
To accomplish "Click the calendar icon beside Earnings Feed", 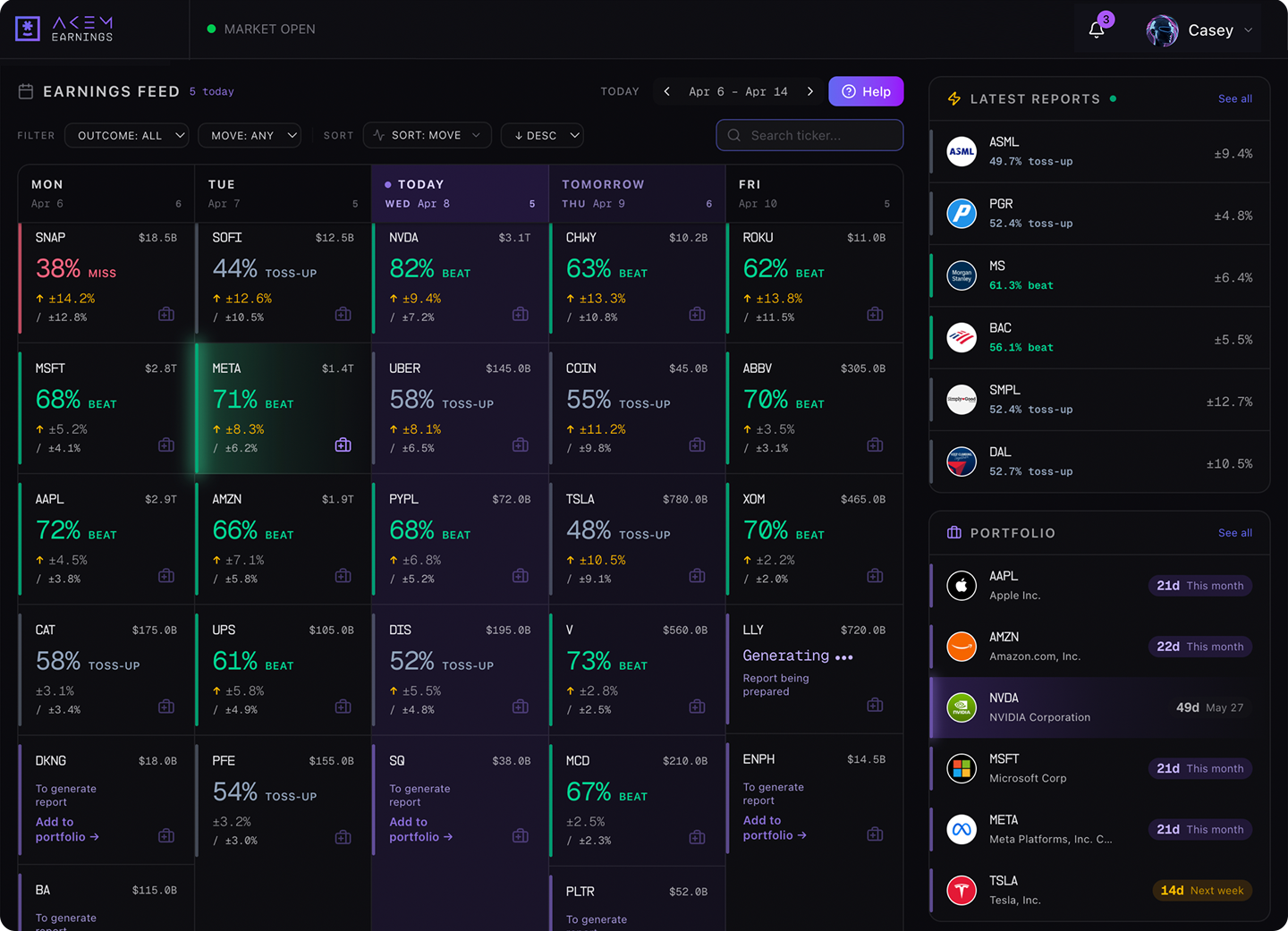I will tap(26, 90).
